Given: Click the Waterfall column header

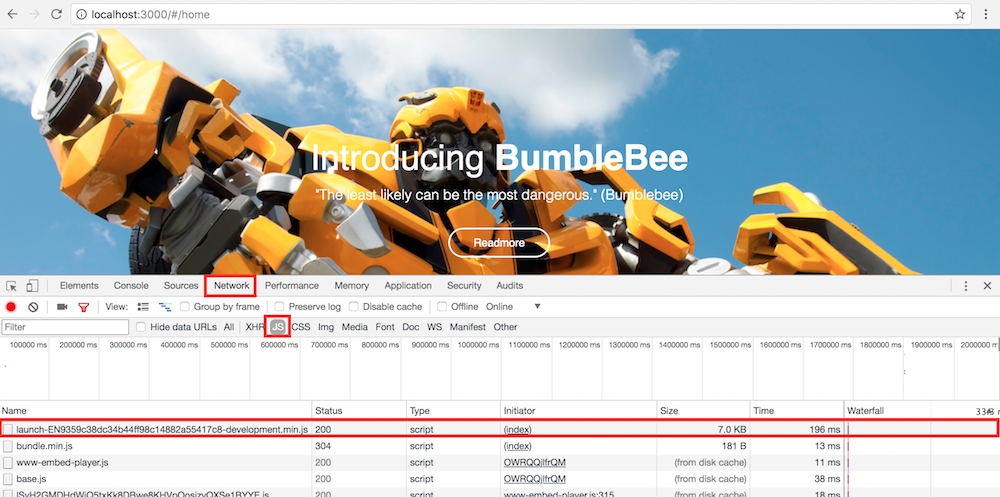Looking at the screenshot, I should coord(922,411).
